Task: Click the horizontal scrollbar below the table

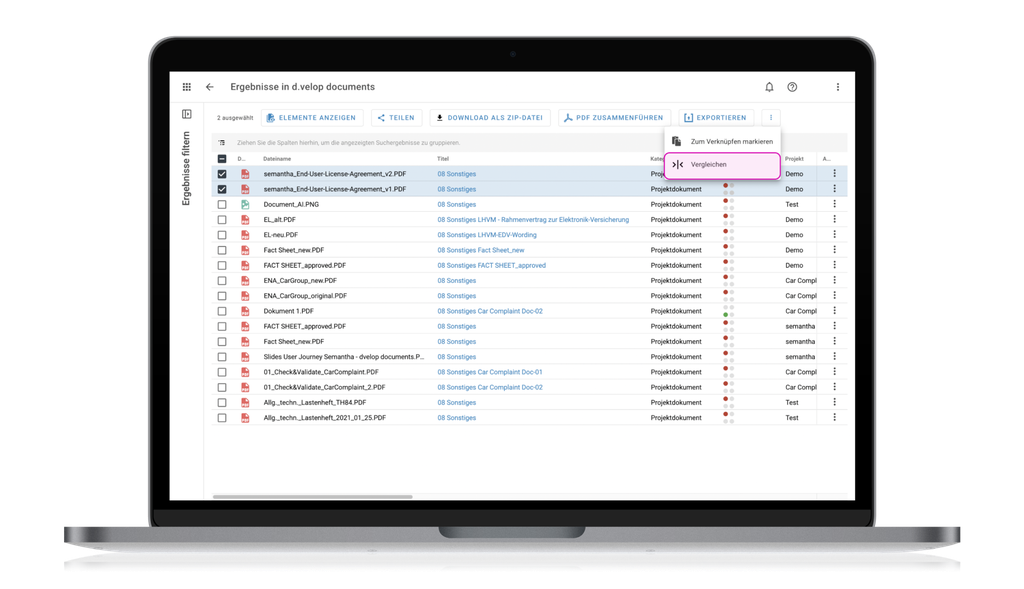Action: coord(312,497)
